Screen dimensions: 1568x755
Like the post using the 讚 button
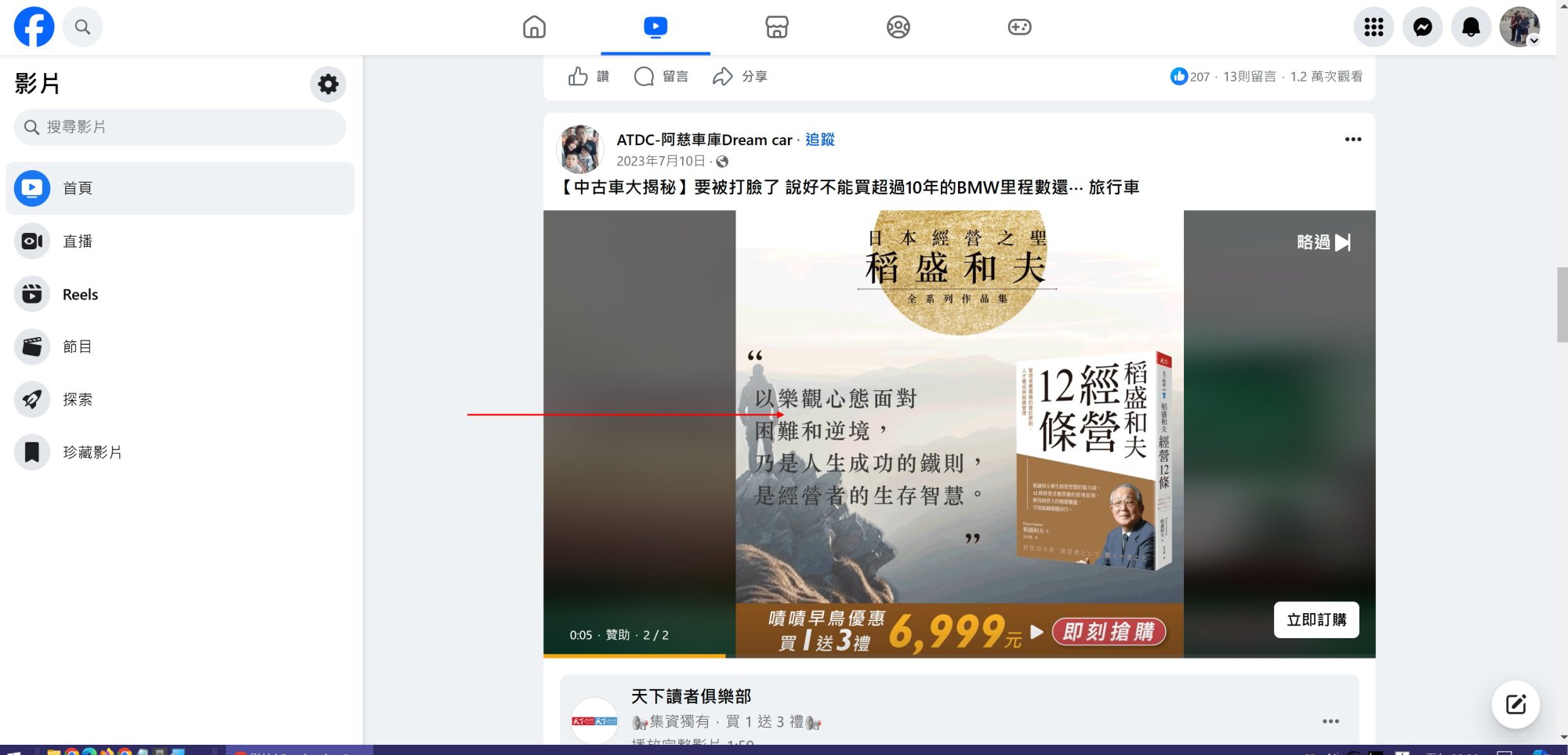pyautogui.click(x=588, y=76)
